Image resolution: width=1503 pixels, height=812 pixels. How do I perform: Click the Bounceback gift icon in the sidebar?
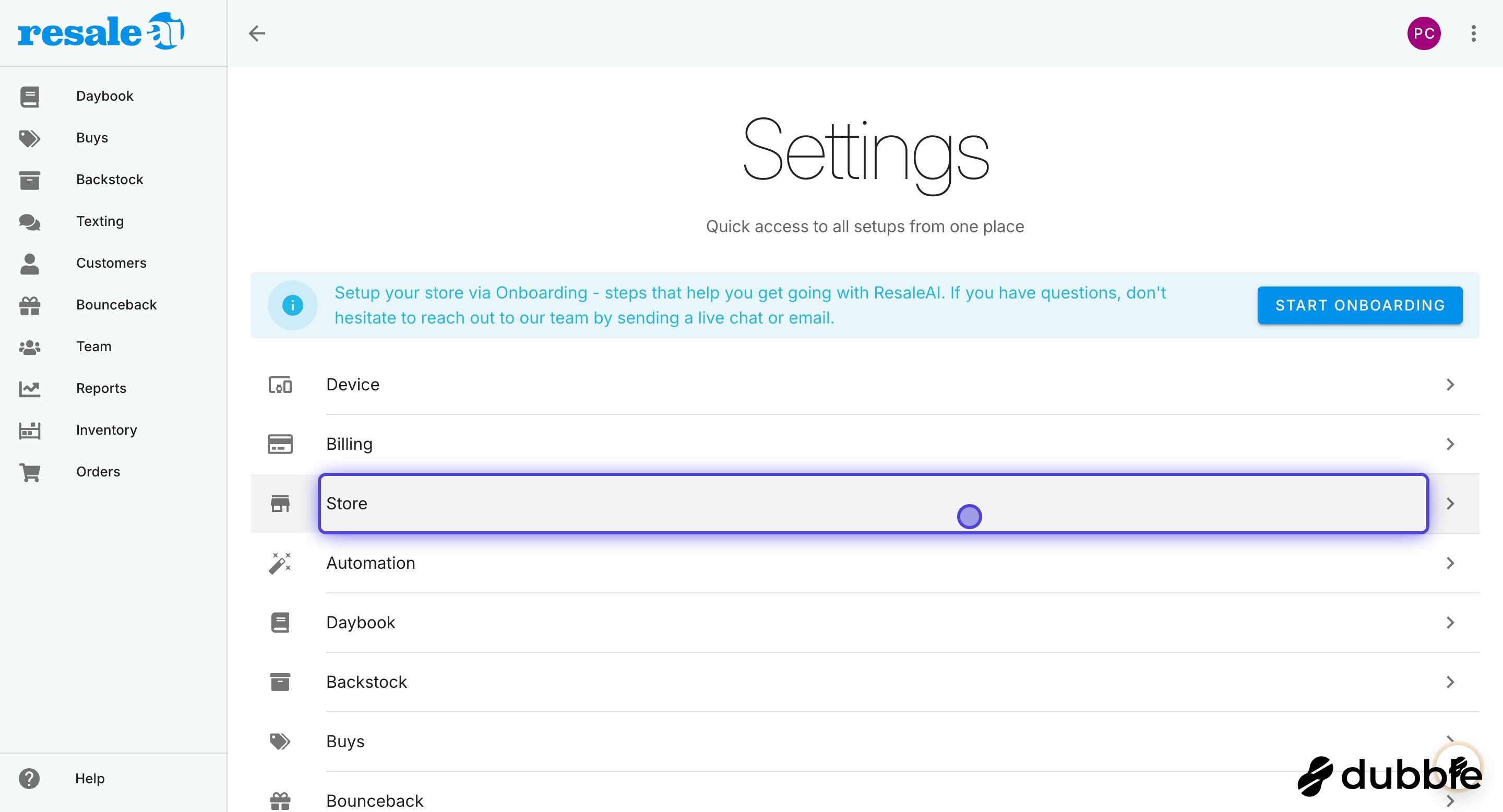[29, 305]
